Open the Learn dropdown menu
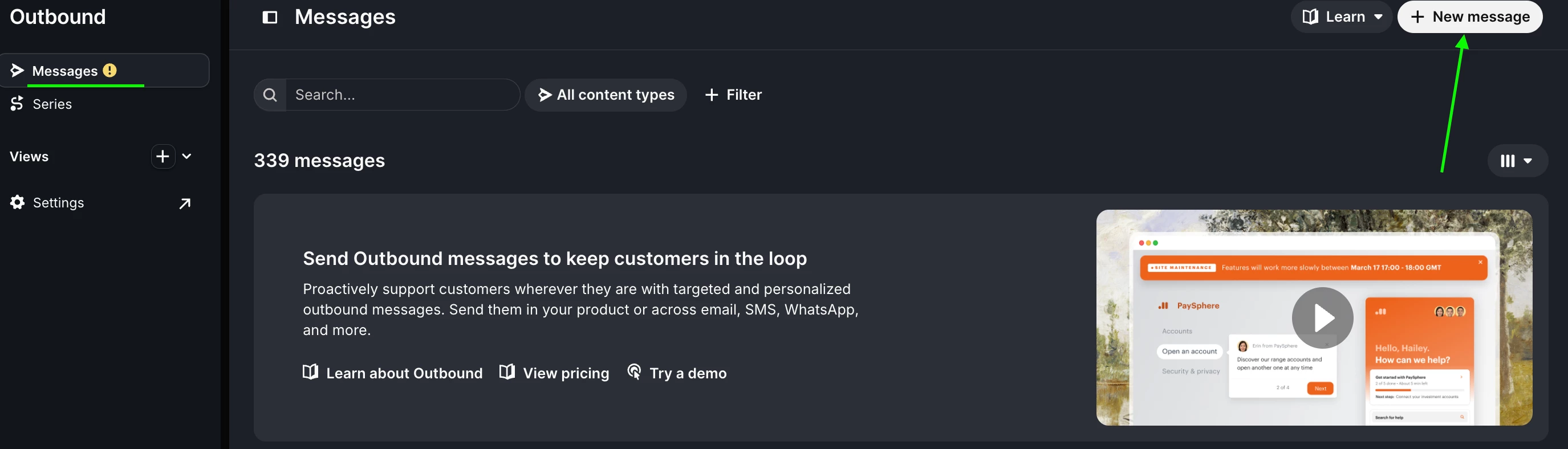This screenshot has width=1568, height=449. pos(1342,17)
